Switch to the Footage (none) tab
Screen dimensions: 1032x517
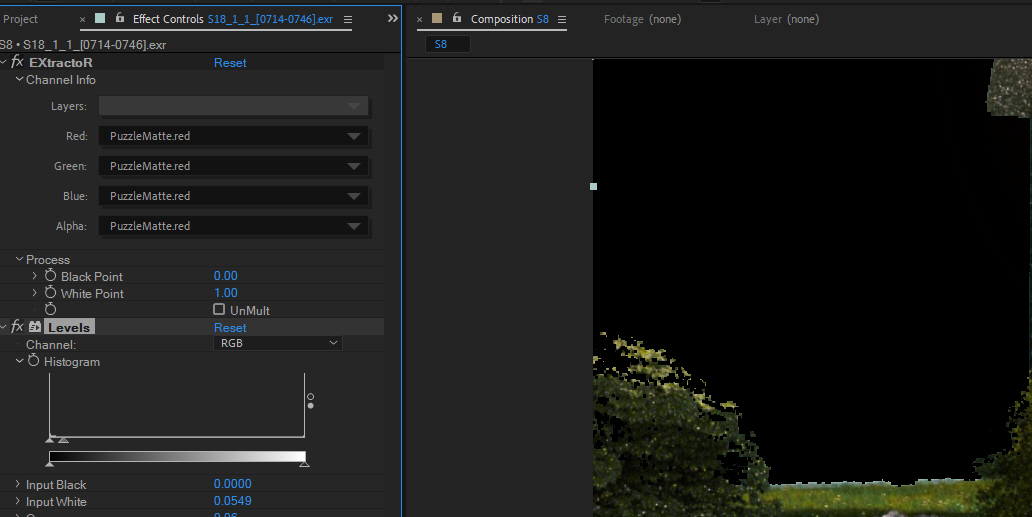click(x=642, y=19)
